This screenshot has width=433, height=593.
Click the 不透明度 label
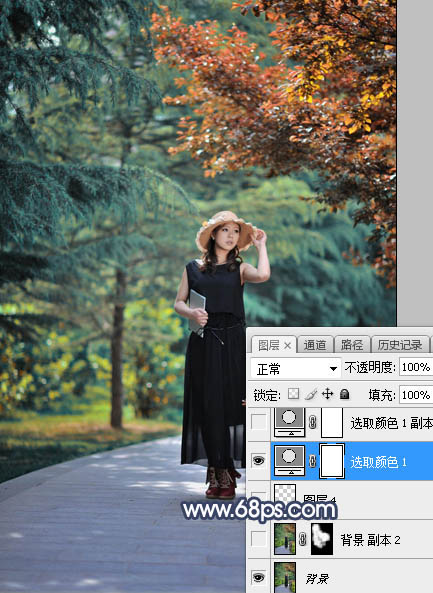[370, 367]
